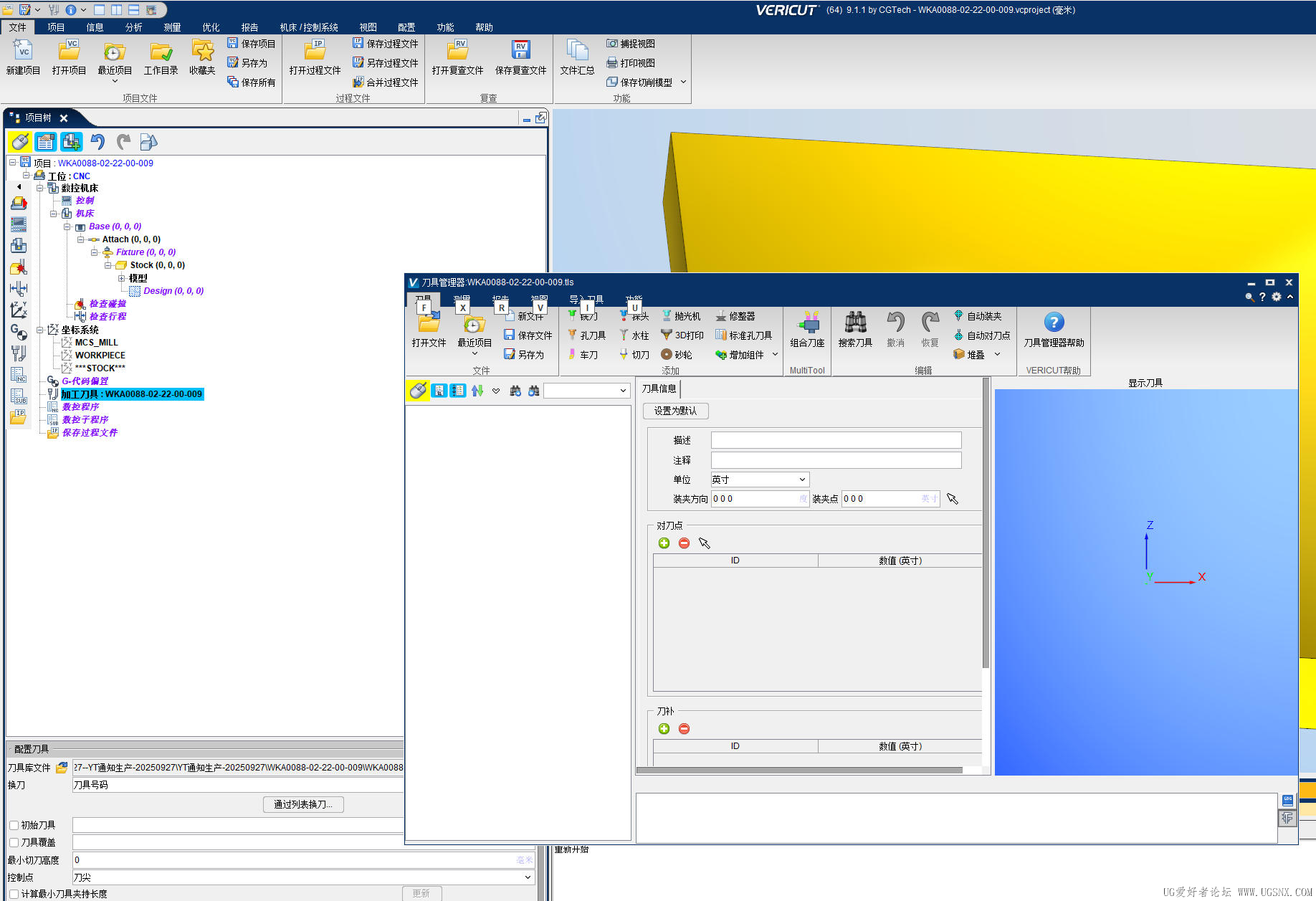Click the 通过列表换刀... button
The image size is (1316, 901).
tap(303, 804)
